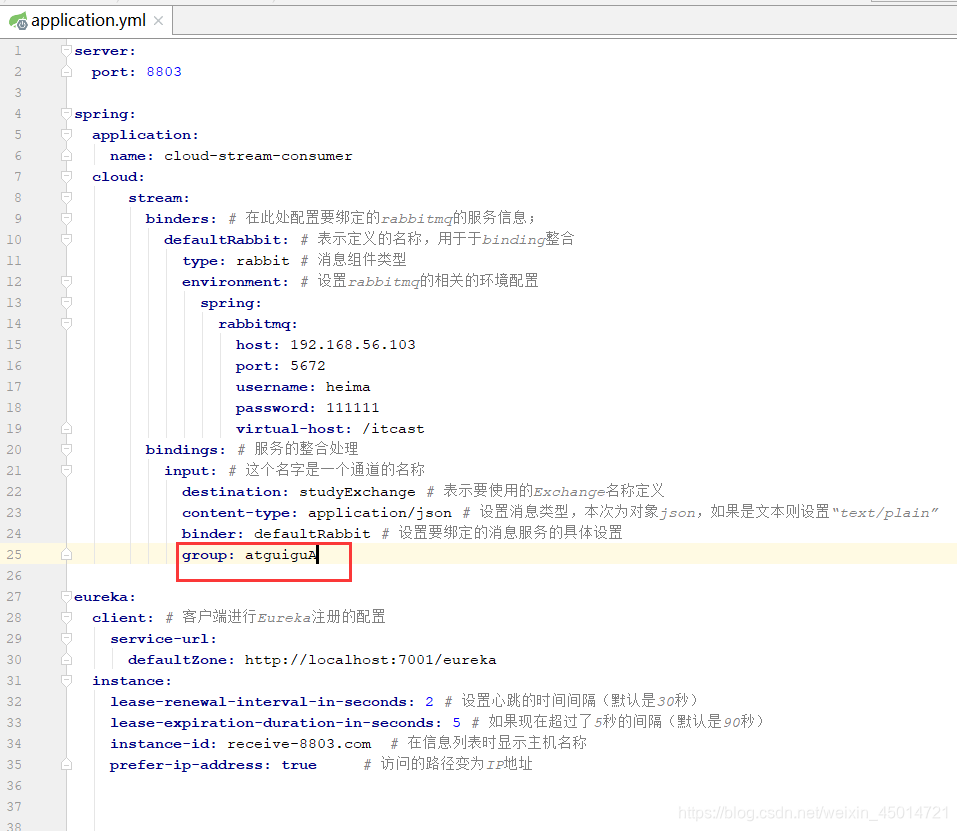The width and height of the screenshot is (957, 831).
Task: Collapse the client block on line 28
Action: pos(67,618)
